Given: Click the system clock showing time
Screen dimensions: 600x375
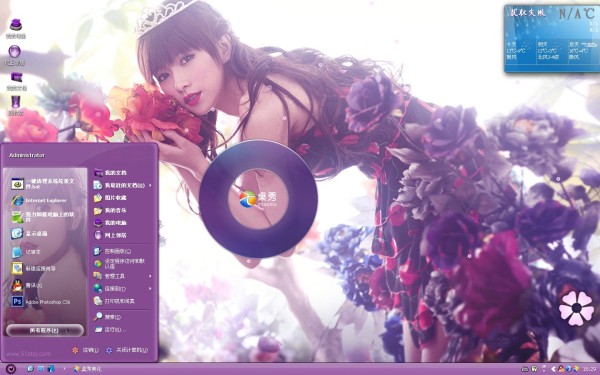Looking at the screenshot, I should 589,369.
